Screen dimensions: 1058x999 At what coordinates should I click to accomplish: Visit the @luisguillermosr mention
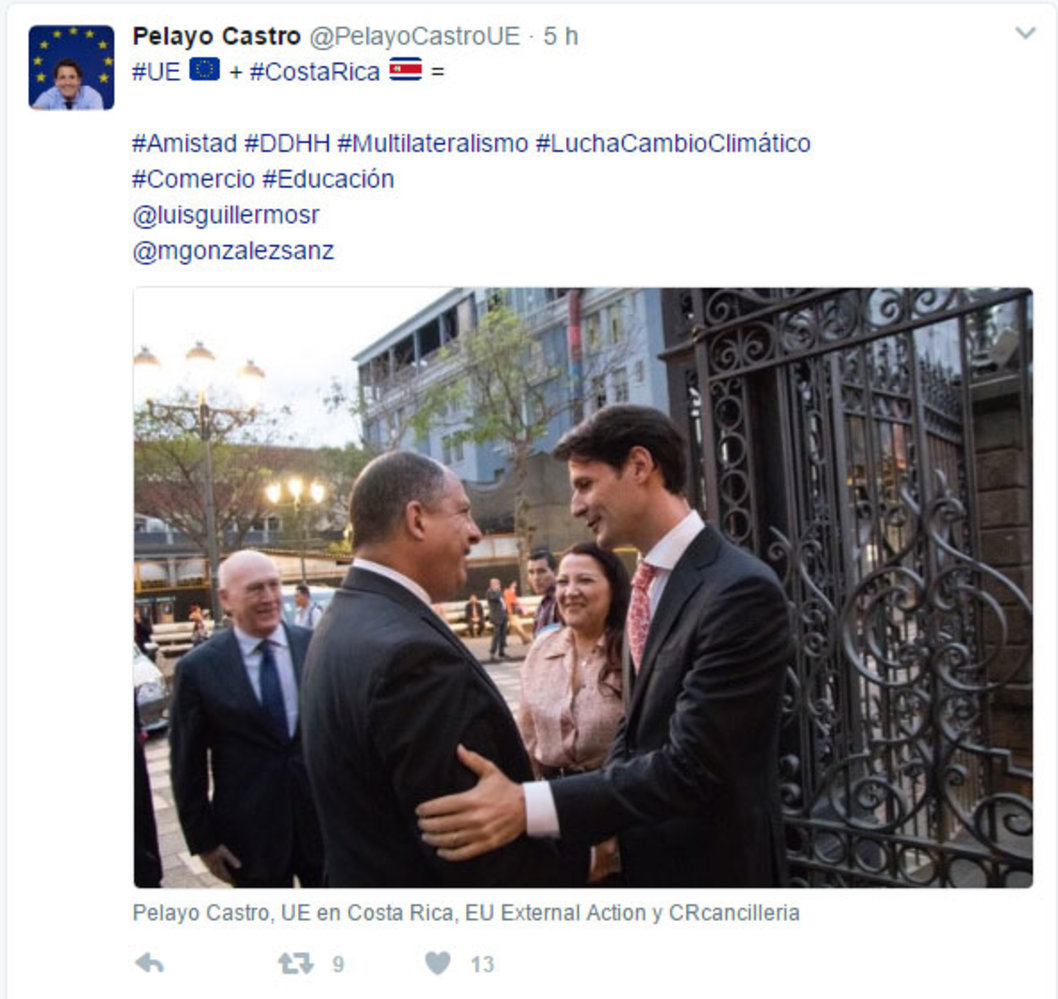(x=226, y=215)
